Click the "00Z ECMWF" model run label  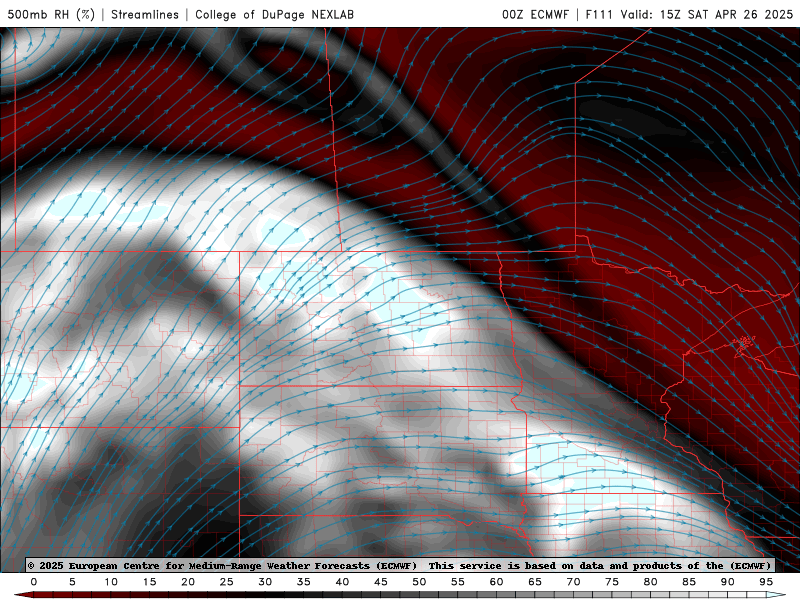click(535, 14)
